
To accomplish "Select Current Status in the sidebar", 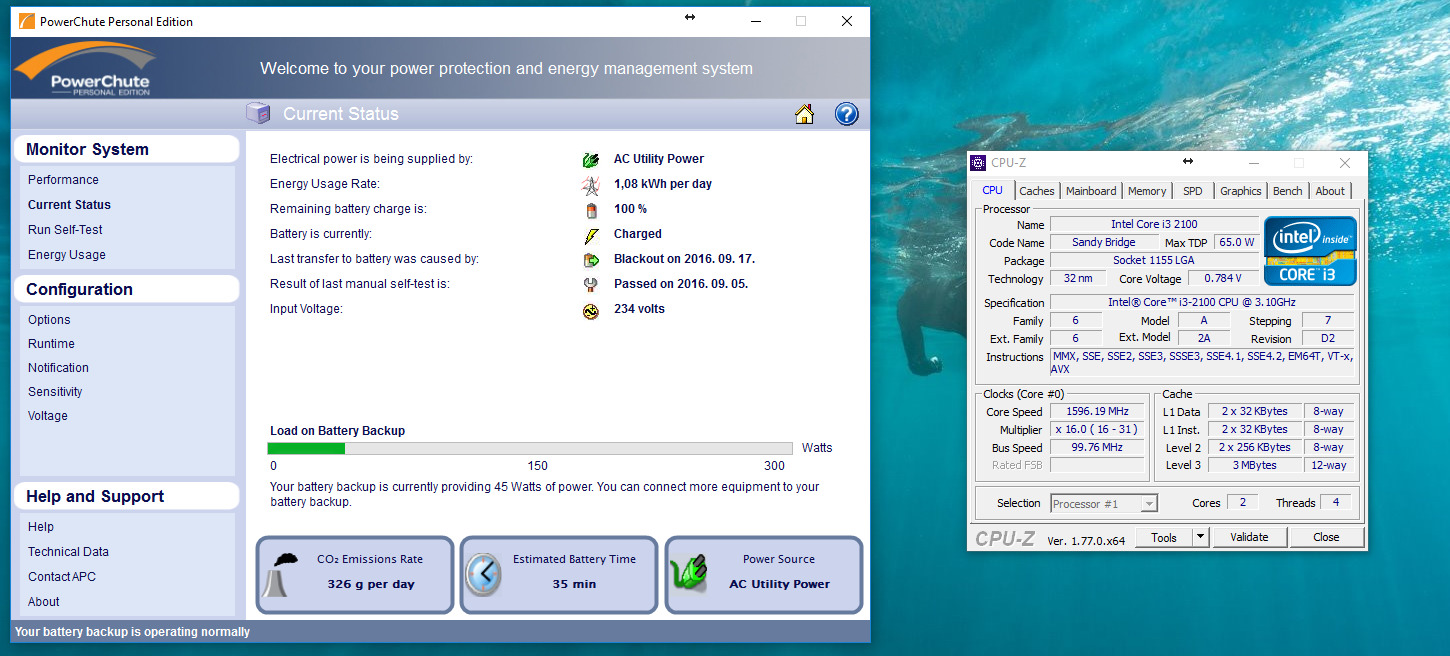I will tap(69, 205).
